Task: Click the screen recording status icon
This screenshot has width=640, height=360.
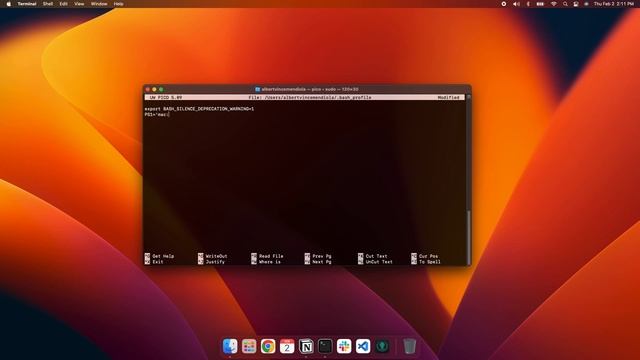Action: point(504,4)
